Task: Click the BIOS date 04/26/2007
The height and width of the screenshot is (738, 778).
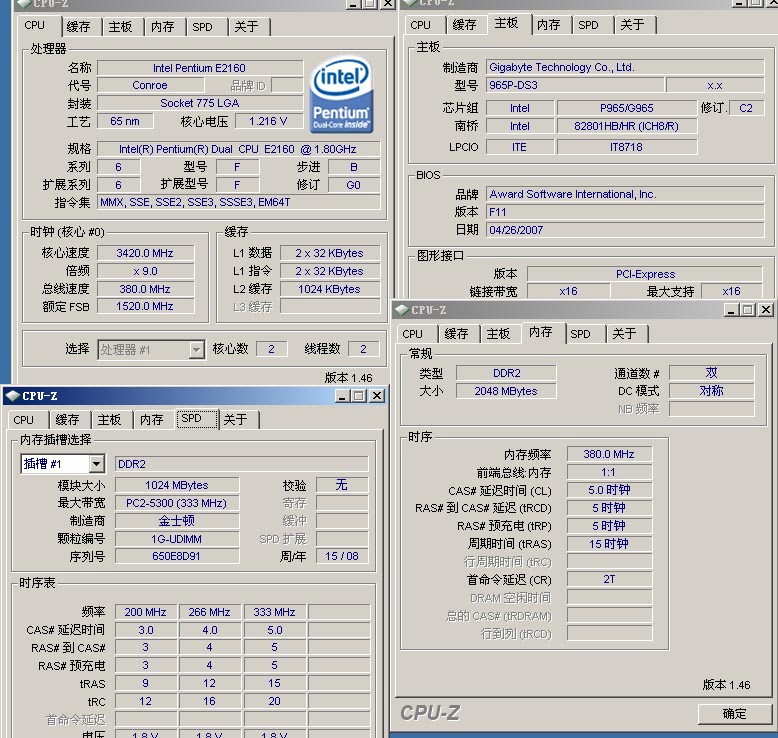Action: click(625, 230)
